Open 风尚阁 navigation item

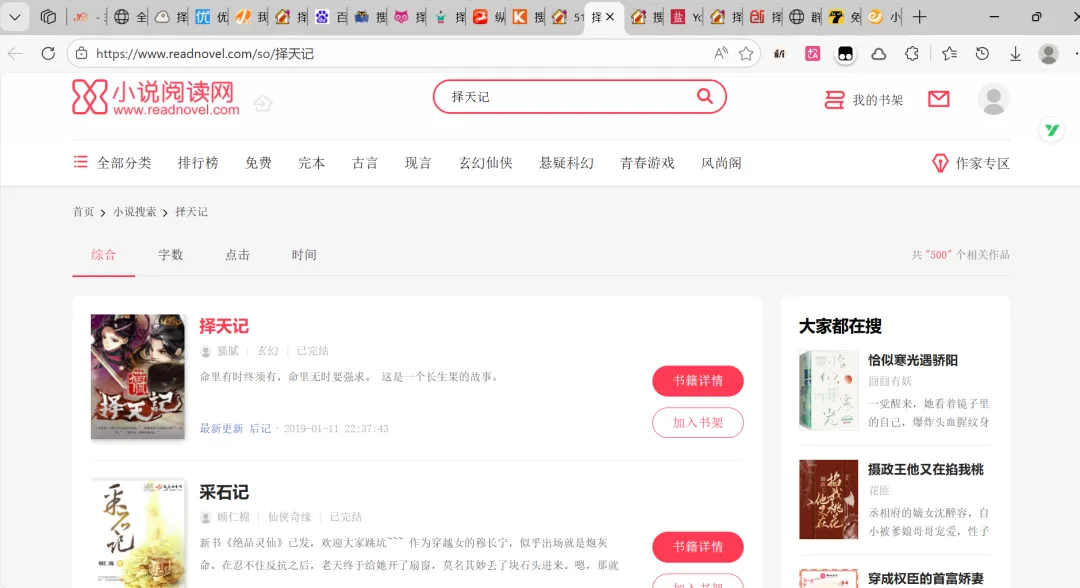[721, 163]
